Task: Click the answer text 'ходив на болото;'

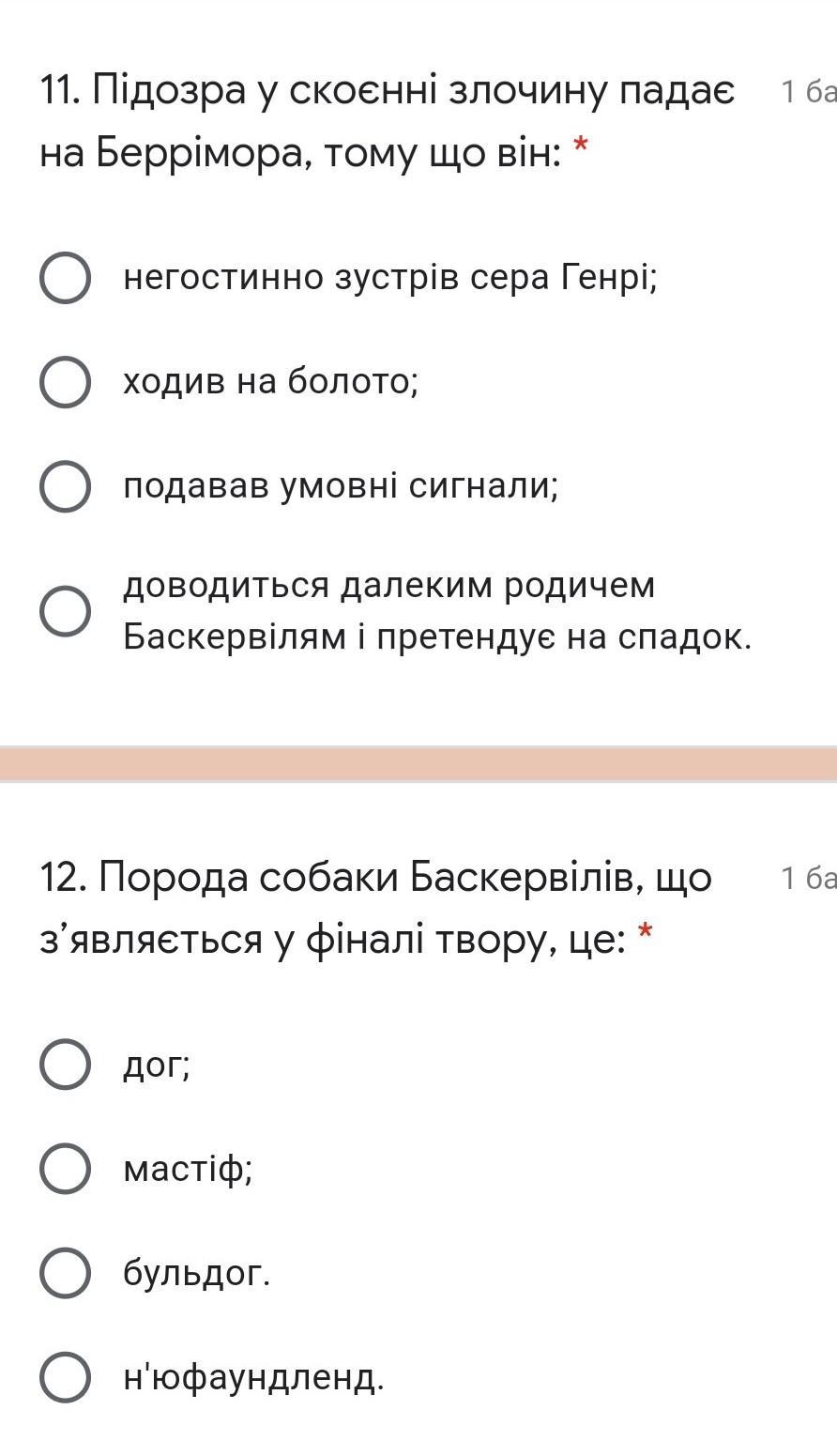Action: [x=270, y=382]
